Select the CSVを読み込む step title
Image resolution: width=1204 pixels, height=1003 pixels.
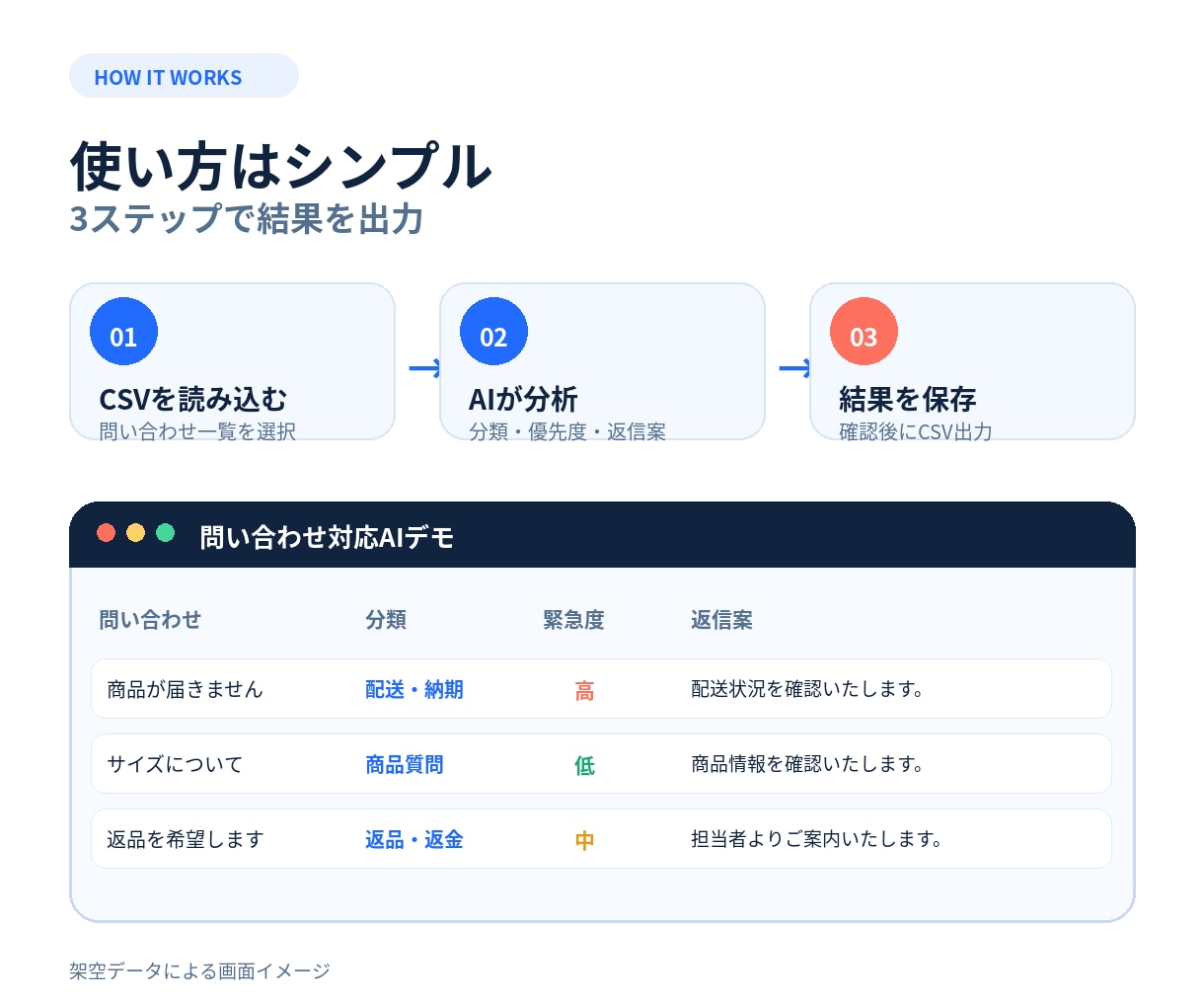click(x=193, y=399)
